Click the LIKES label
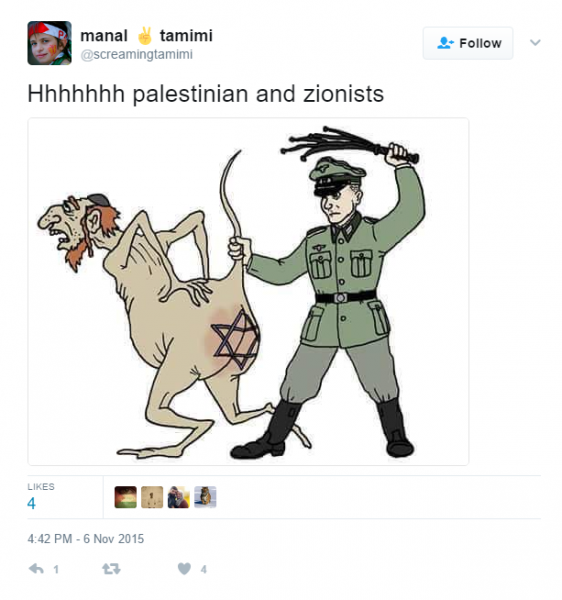 41,487
